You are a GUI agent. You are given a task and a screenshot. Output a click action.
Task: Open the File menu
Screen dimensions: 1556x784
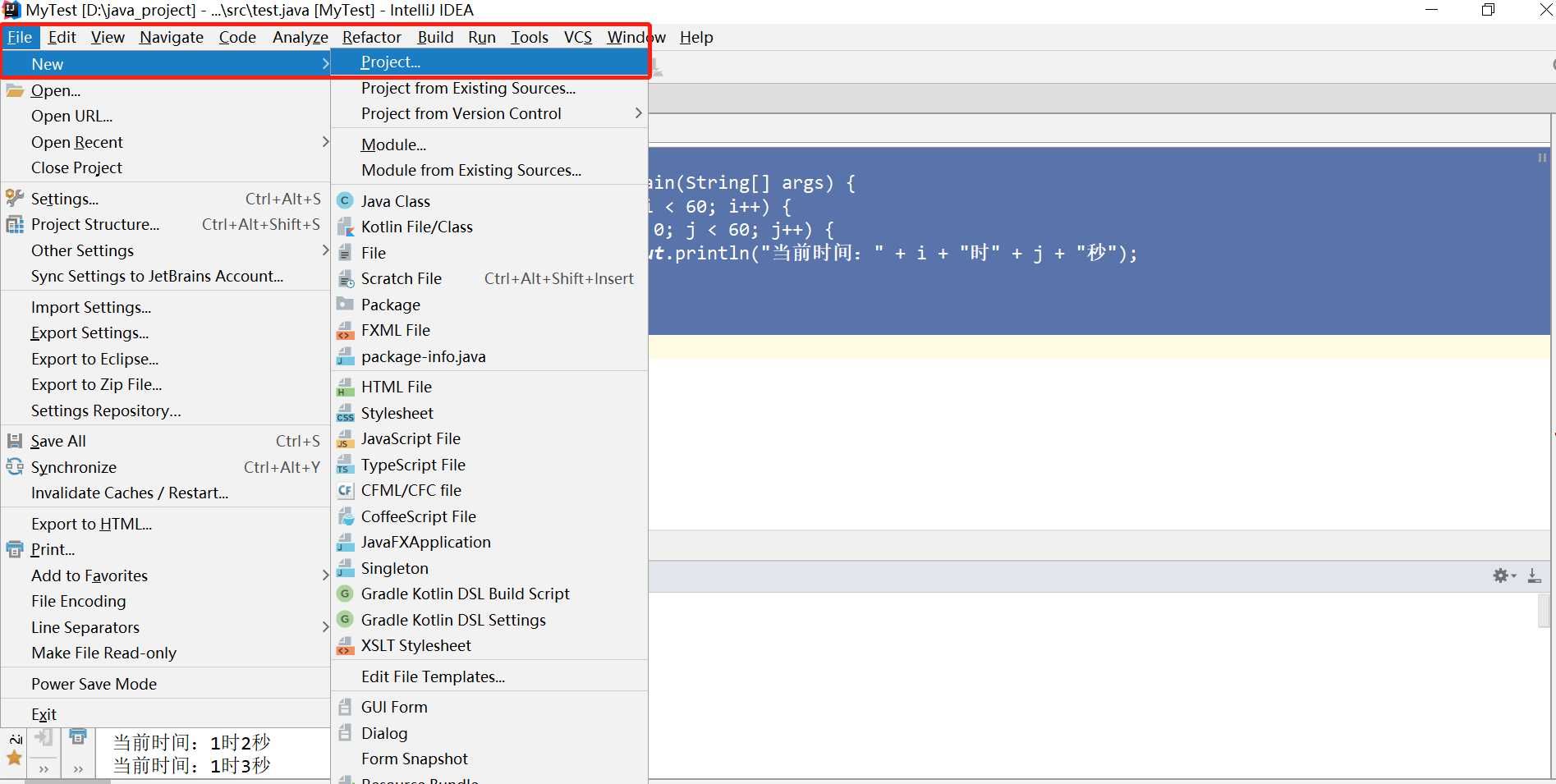tap(20, 37)
